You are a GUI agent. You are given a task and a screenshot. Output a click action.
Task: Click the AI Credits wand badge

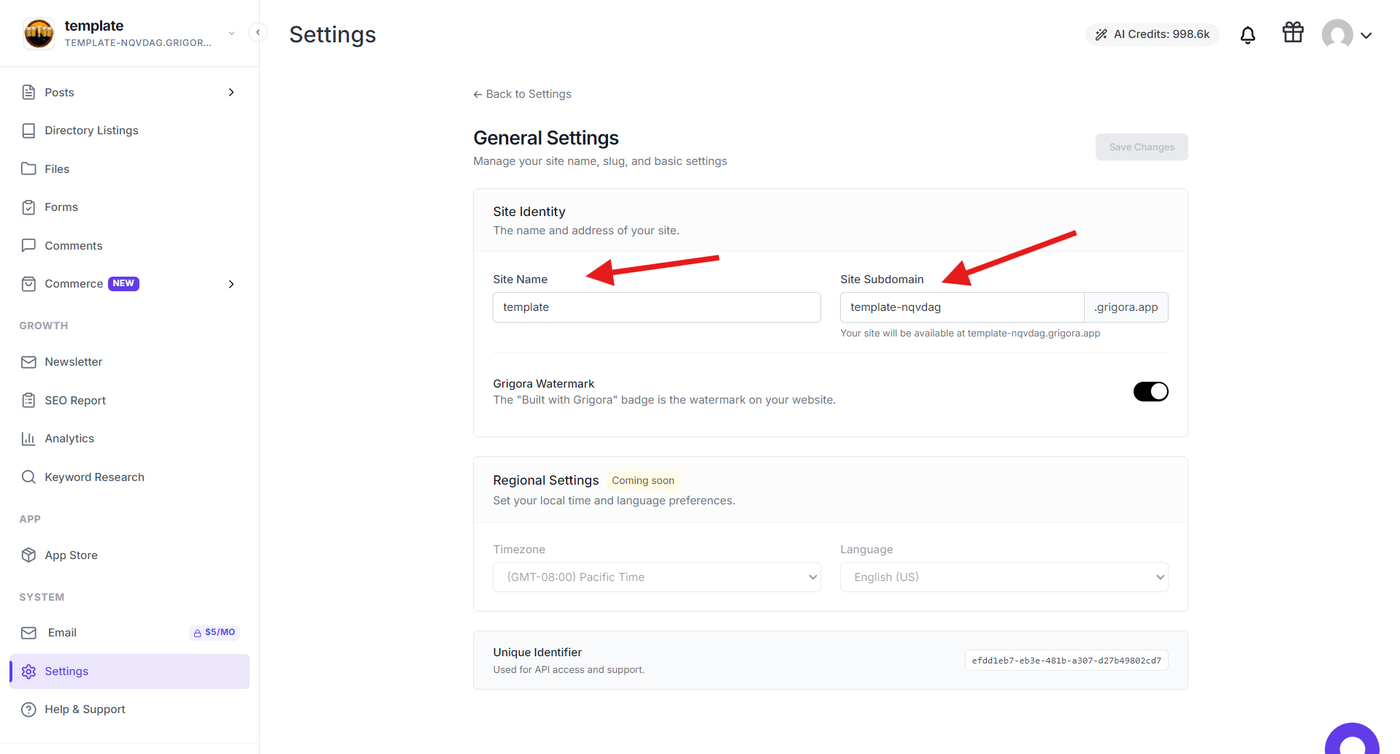1152,34
